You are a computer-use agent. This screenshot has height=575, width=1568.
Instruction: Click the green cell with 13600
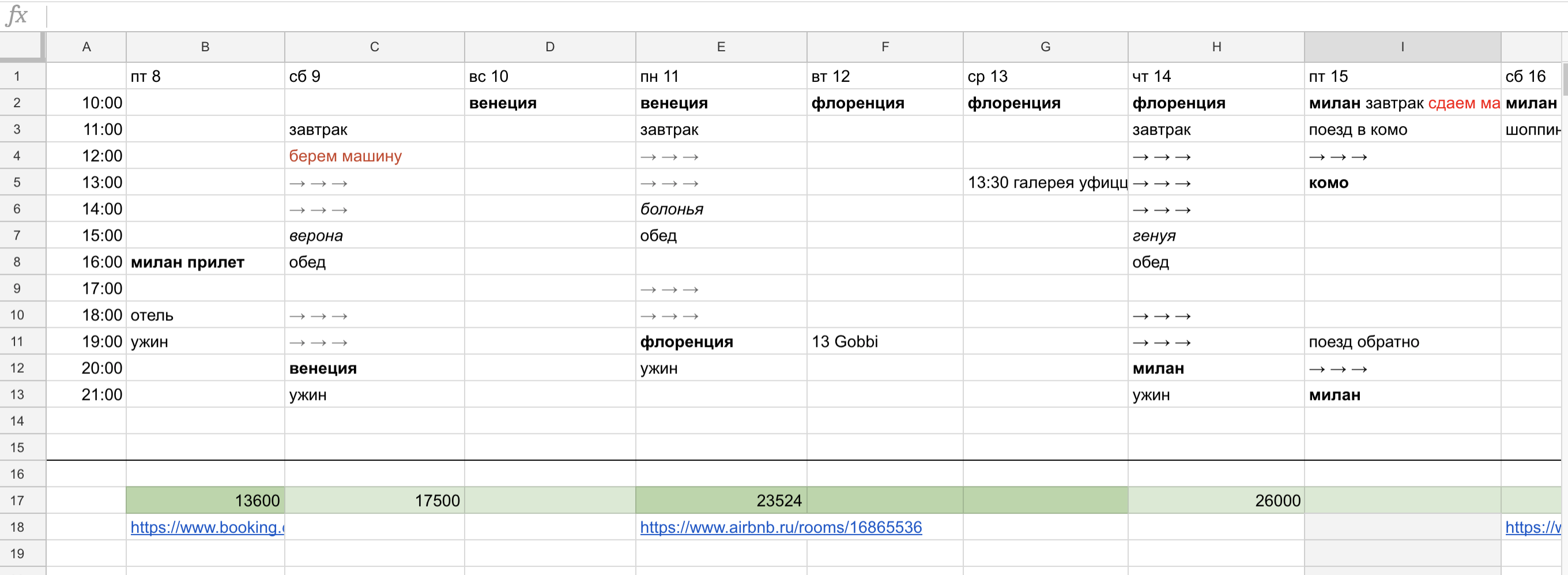coord(205,500)
